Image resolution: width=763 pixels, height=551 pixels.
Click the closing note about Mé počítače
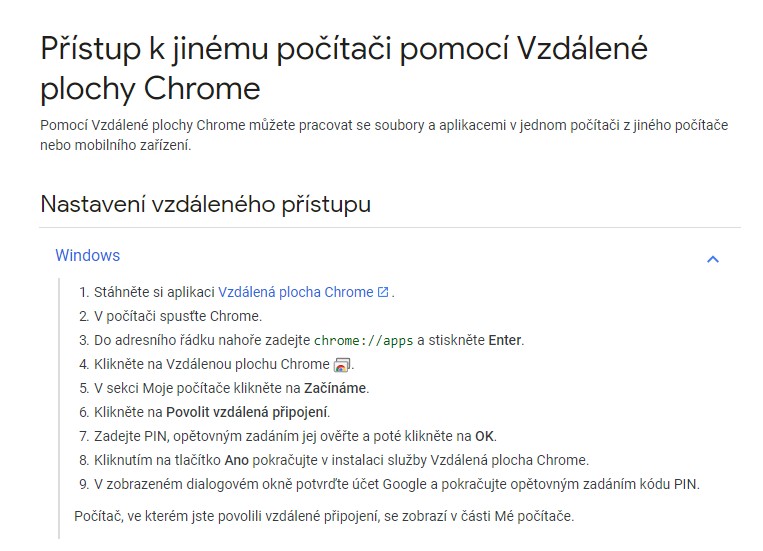point(324,516)
